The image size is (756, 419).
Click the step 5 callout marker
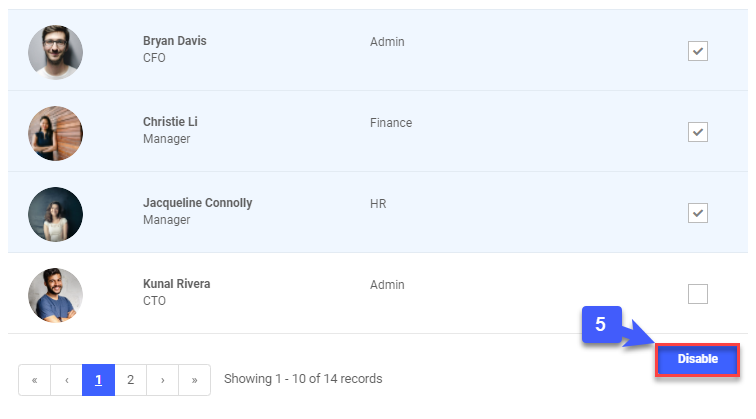[601, 325]
